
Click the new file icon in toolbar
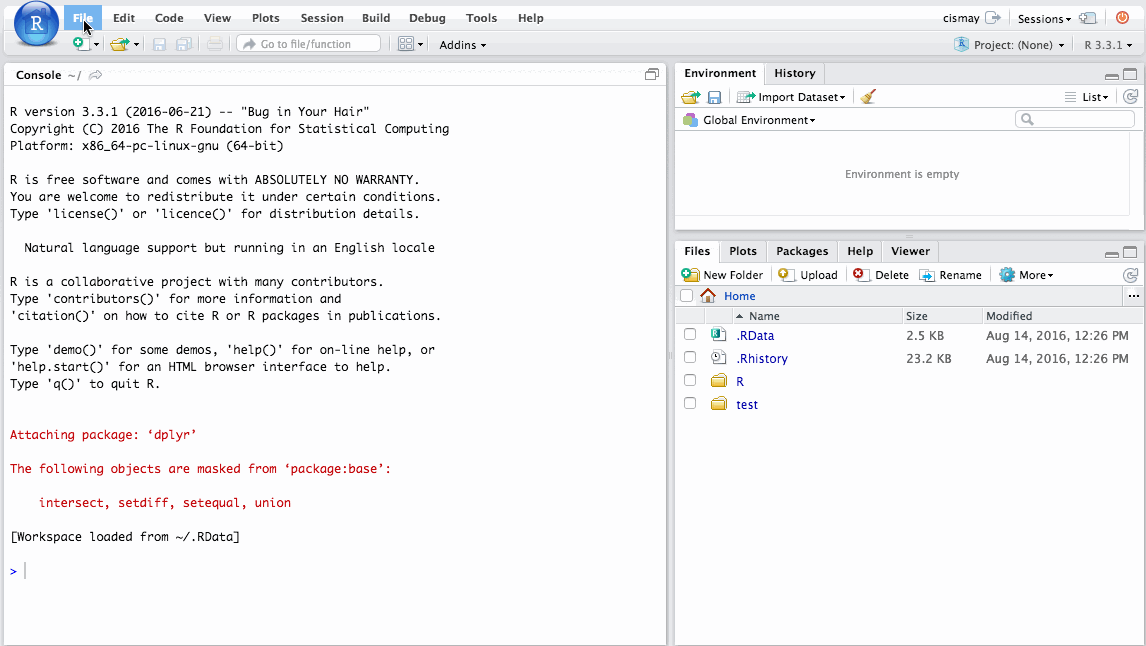click(80, 44)
